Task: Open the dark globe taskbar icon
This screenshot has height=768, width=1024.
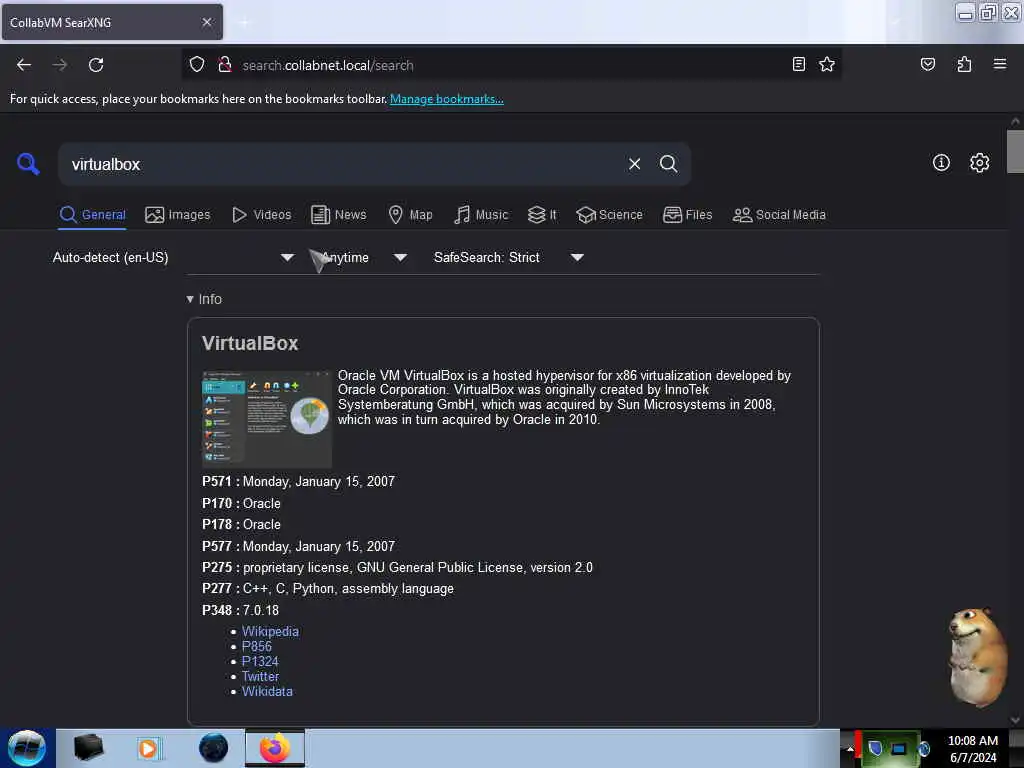Action: point(213,748)
